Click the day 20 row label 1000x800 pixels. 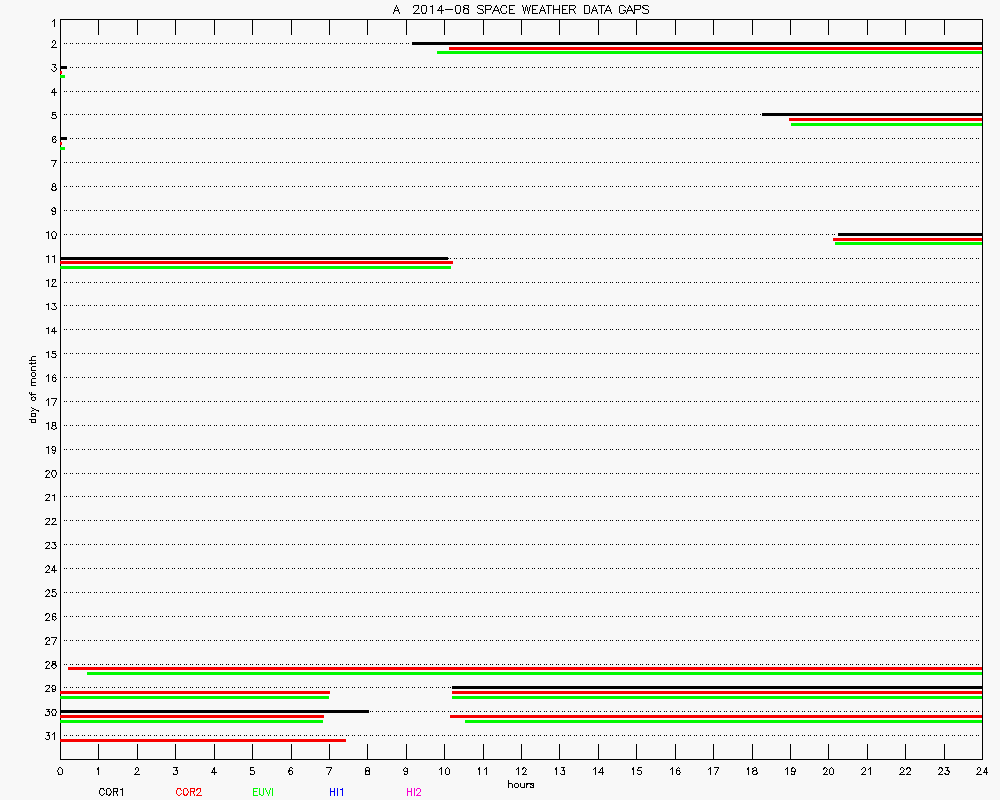point(50,473)
